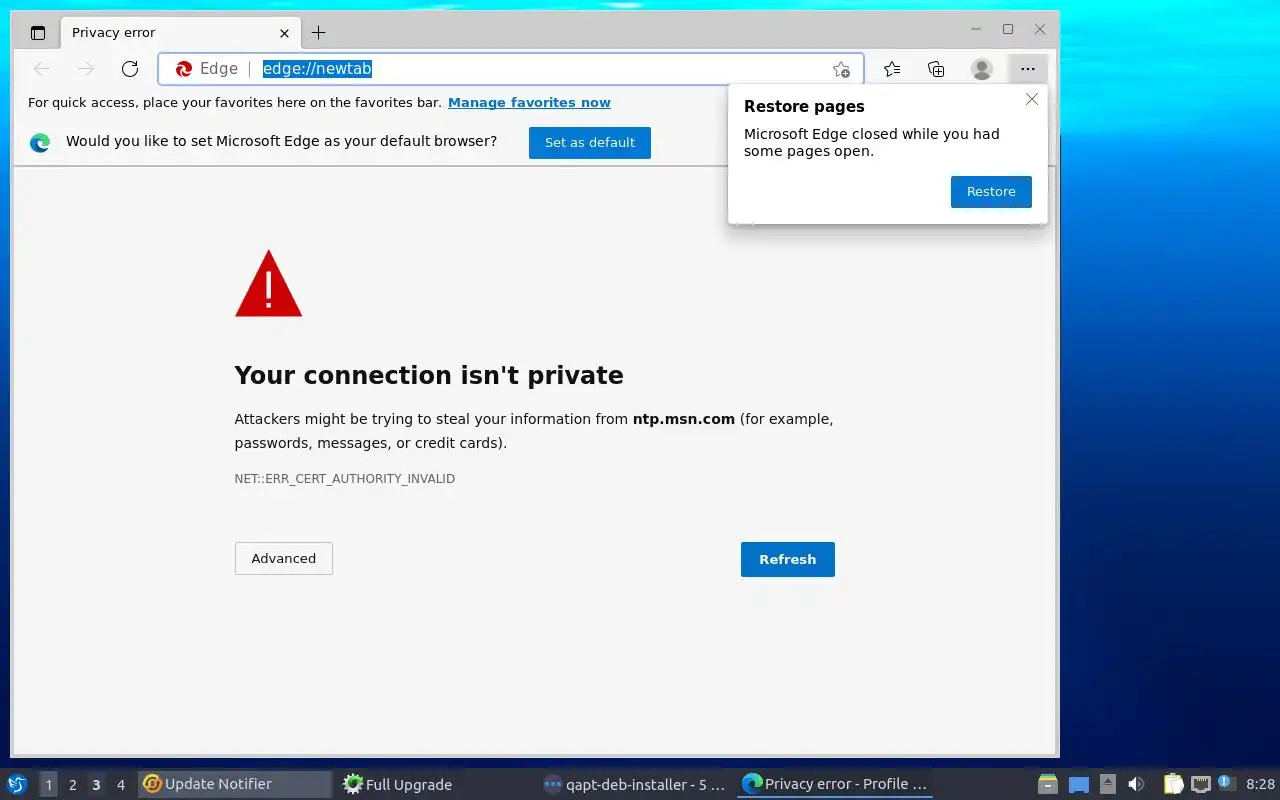The image size is (1280, 800).
Task: Open the Favorites list icon
Action: [x=892, y=69]
